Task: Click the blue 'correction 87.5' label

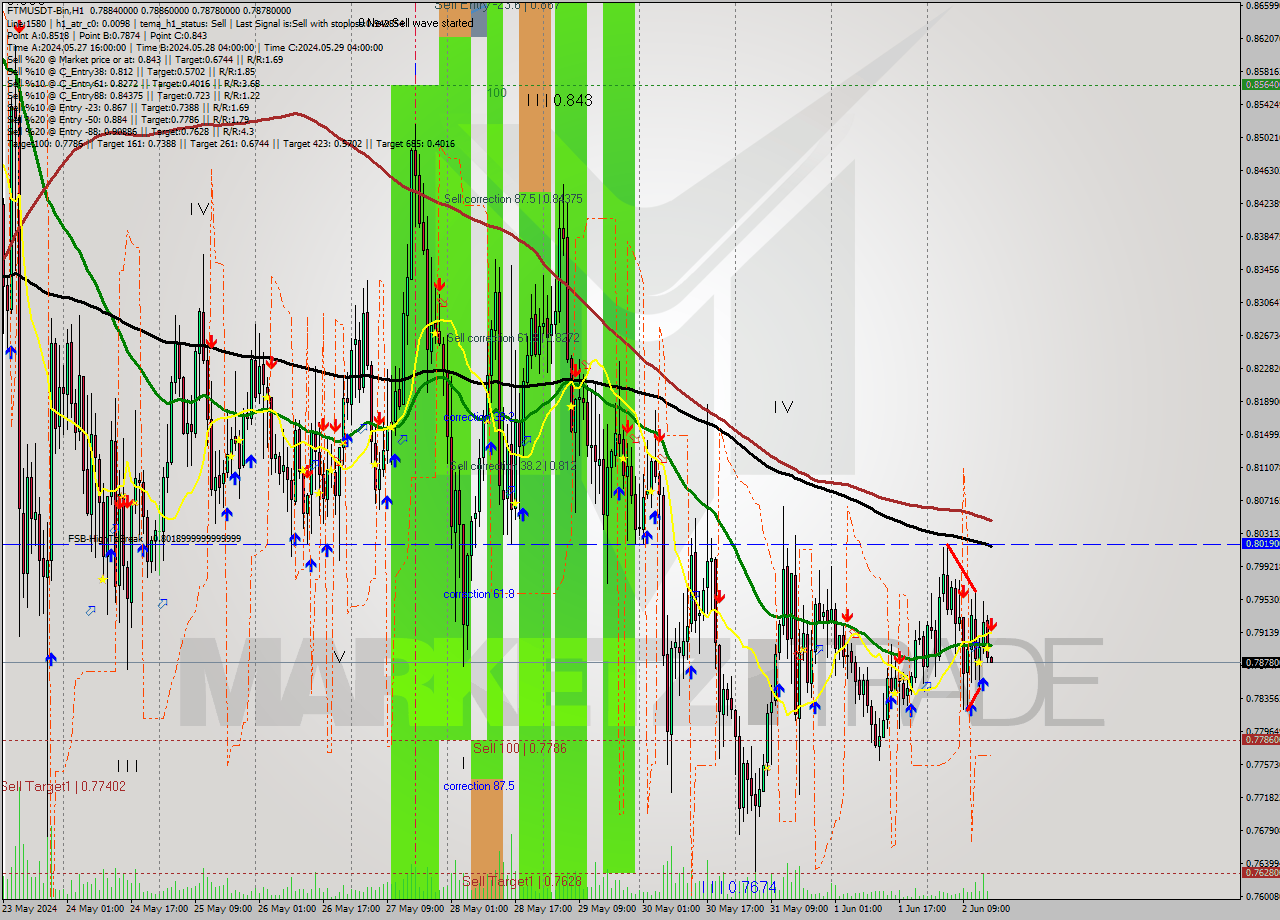Action: click(x=479, y=786)
